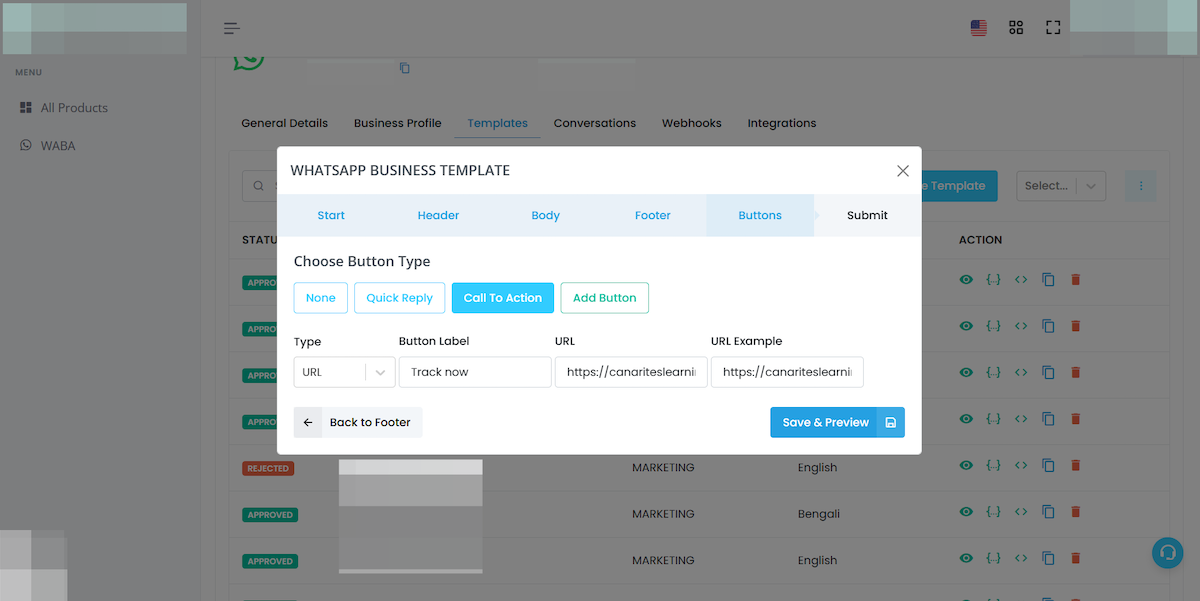Focus the URL Example input field
The height and width of the screenshot is (601, 1200).
point(787,372)
